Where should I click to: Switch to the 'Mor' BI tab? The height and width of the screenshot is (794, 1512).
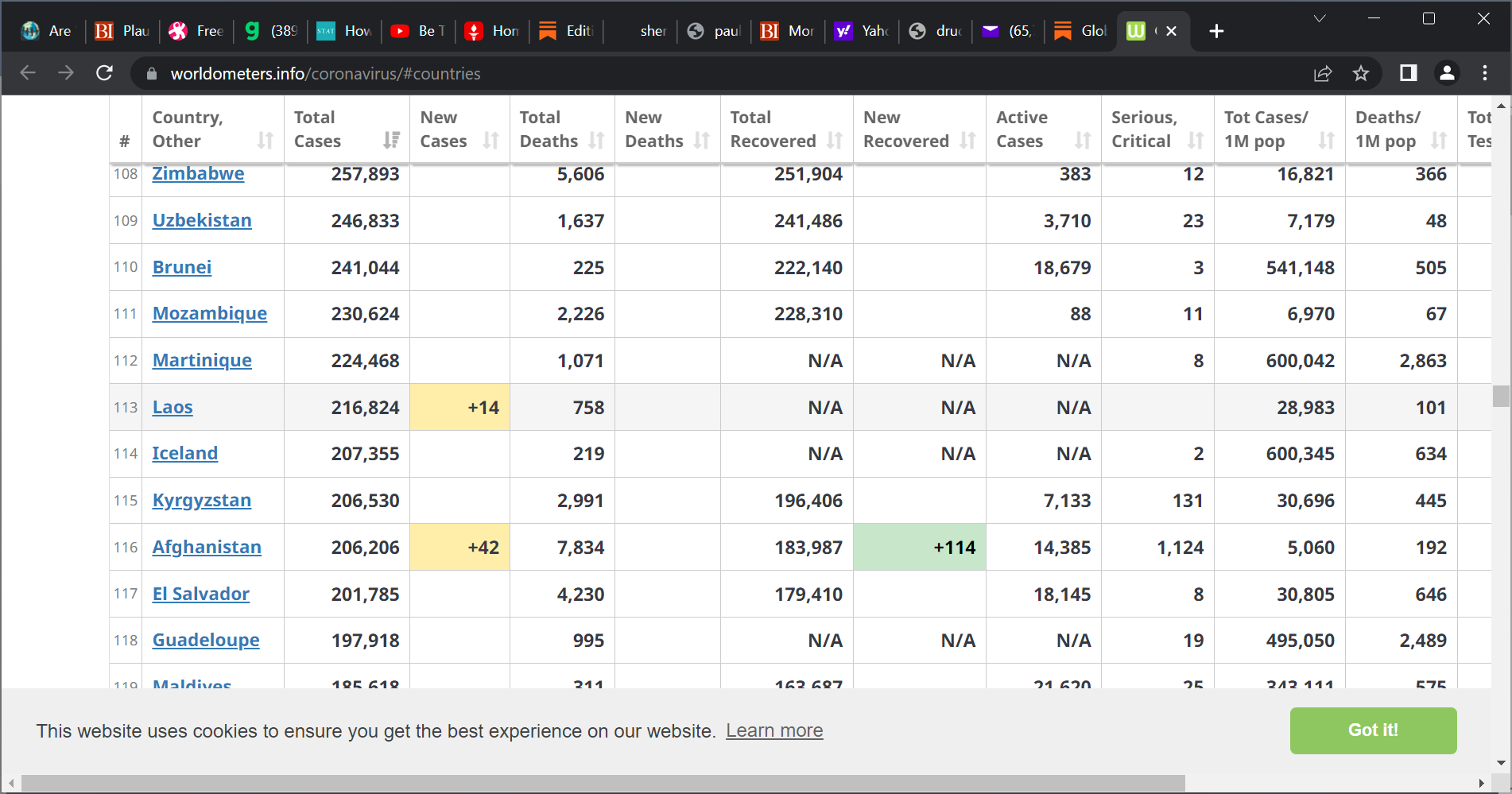pos(788,31)
